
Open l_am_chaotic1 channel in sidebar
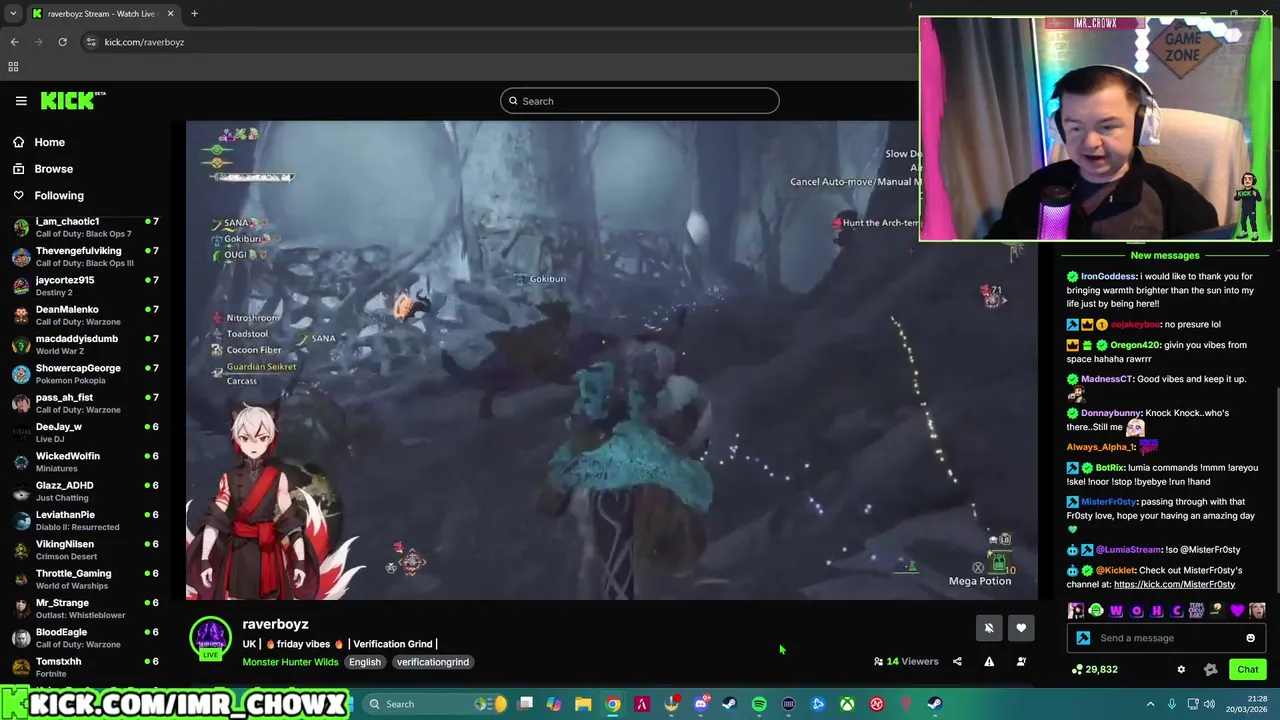pos(85,227)
